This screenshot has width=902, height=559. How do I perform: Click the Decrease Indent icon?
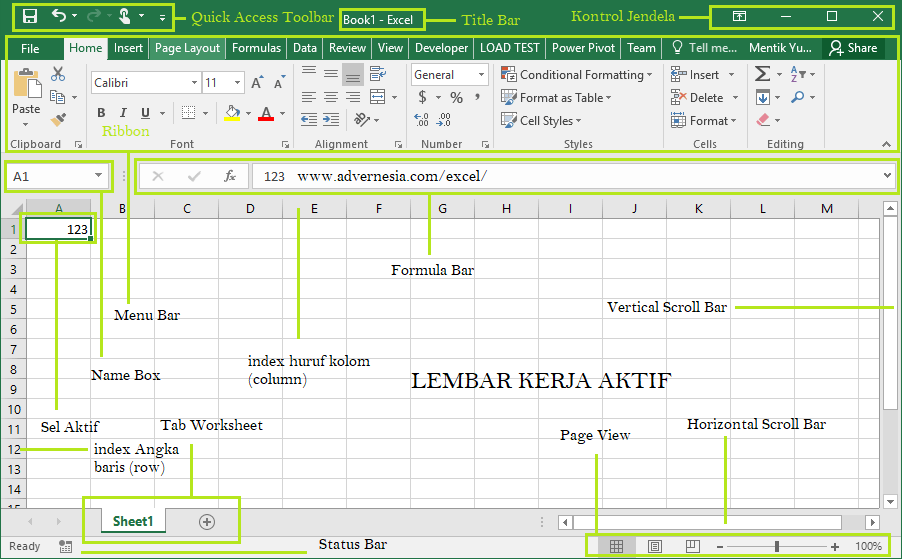coord(309,120)
